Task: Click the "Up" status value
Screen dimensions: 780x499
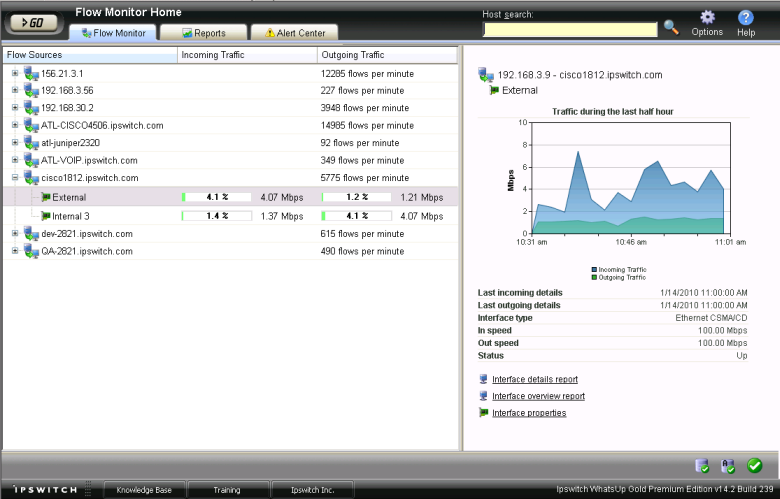Action: pyautogui.click(x=742, y=355)
